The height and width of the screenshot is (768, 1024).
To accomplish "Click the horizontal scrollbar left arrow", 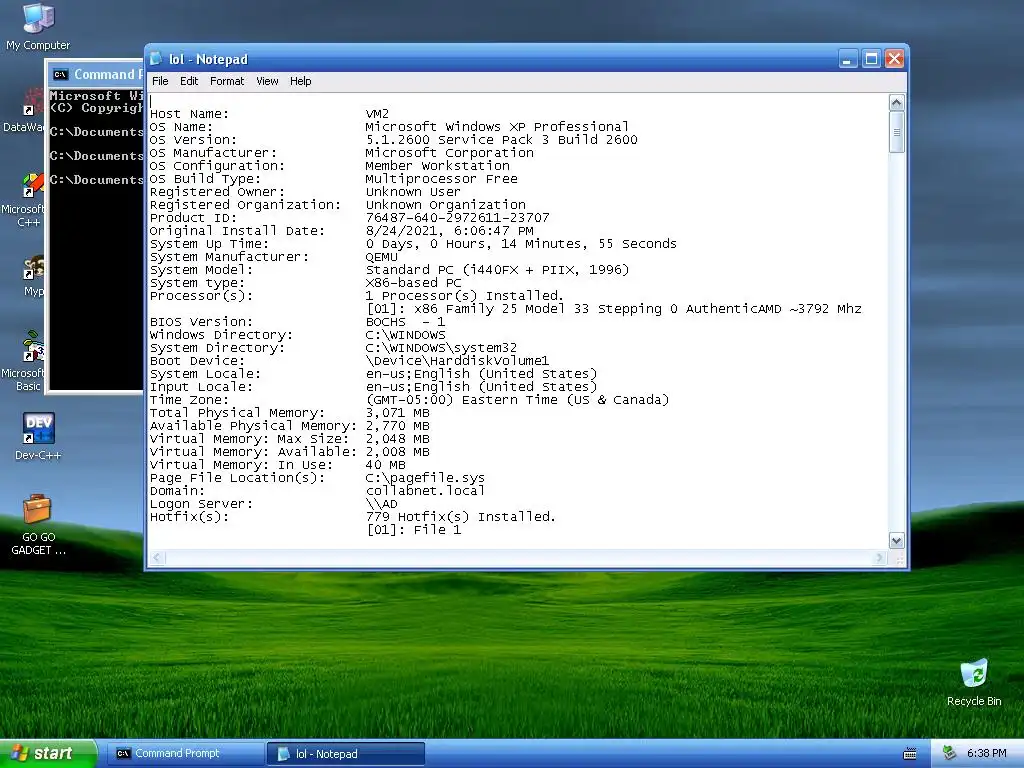I will tap(157, 558).
